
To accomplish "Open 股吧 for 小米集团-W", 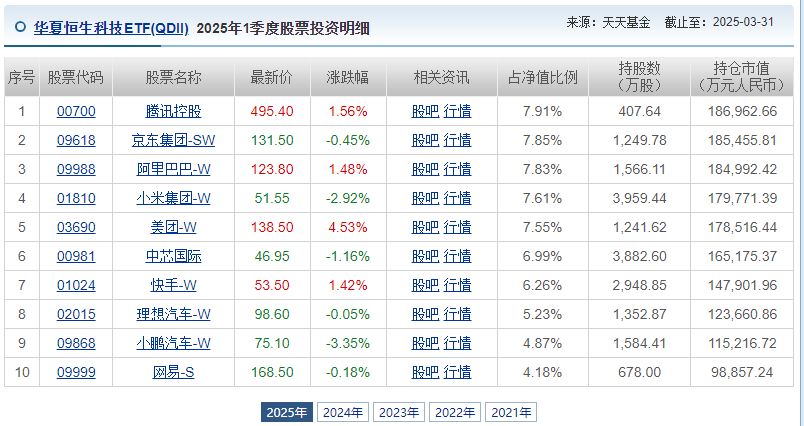I will click(x=425, y=198).
